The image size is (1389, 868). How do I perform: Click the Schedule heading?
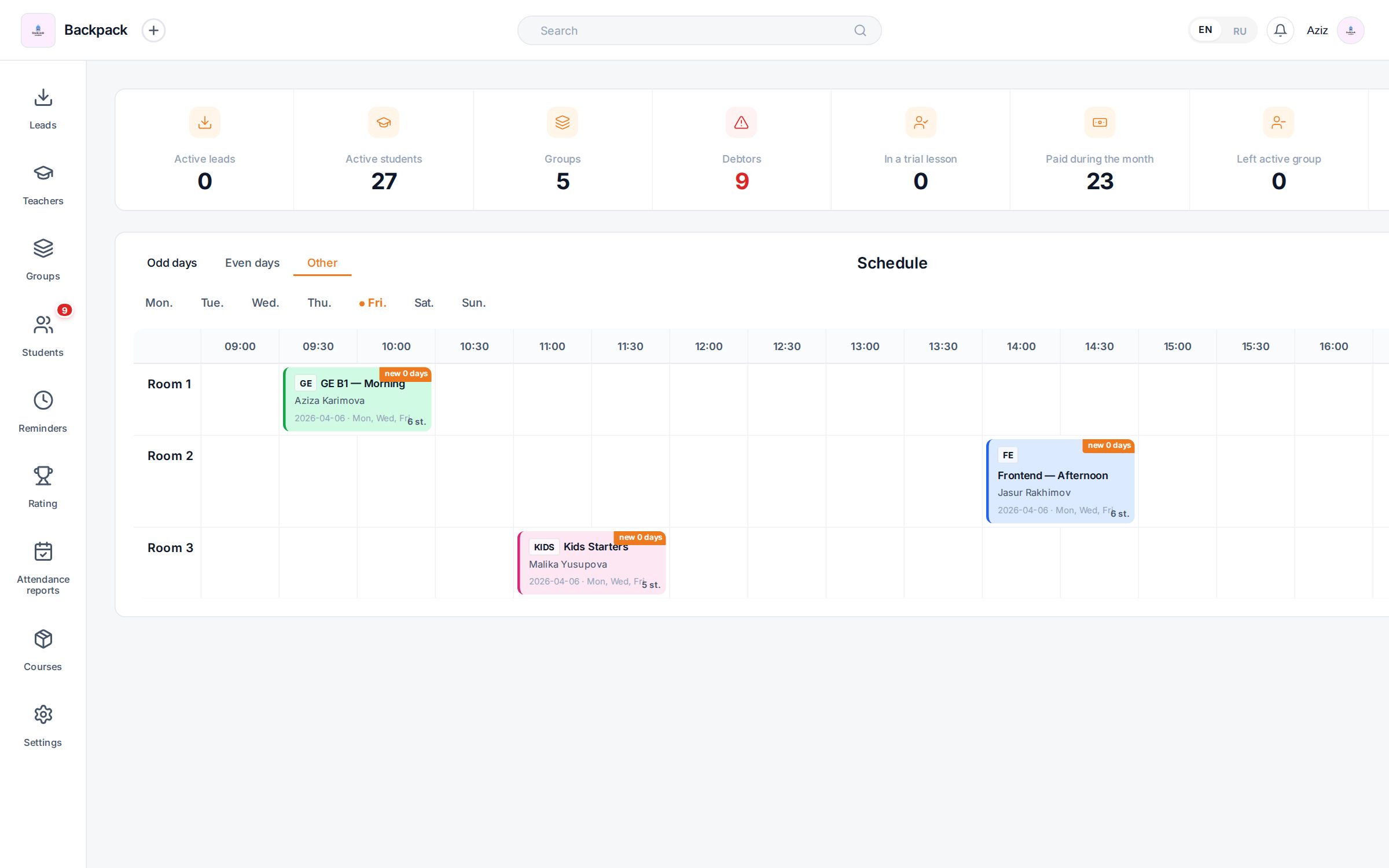point(892,263)
